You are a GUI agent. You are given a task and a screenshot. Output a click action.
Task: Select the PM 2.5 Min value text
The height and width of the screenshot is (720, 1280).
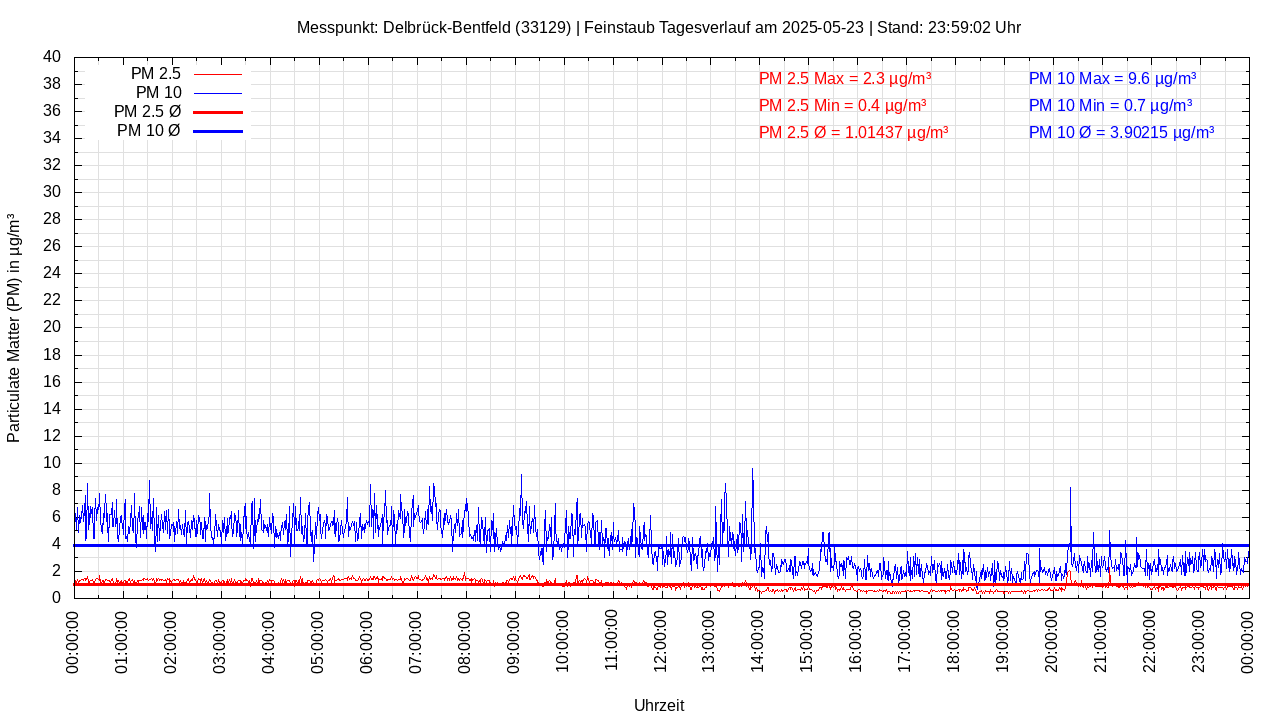pyautogui.click(x=842, y=105)
